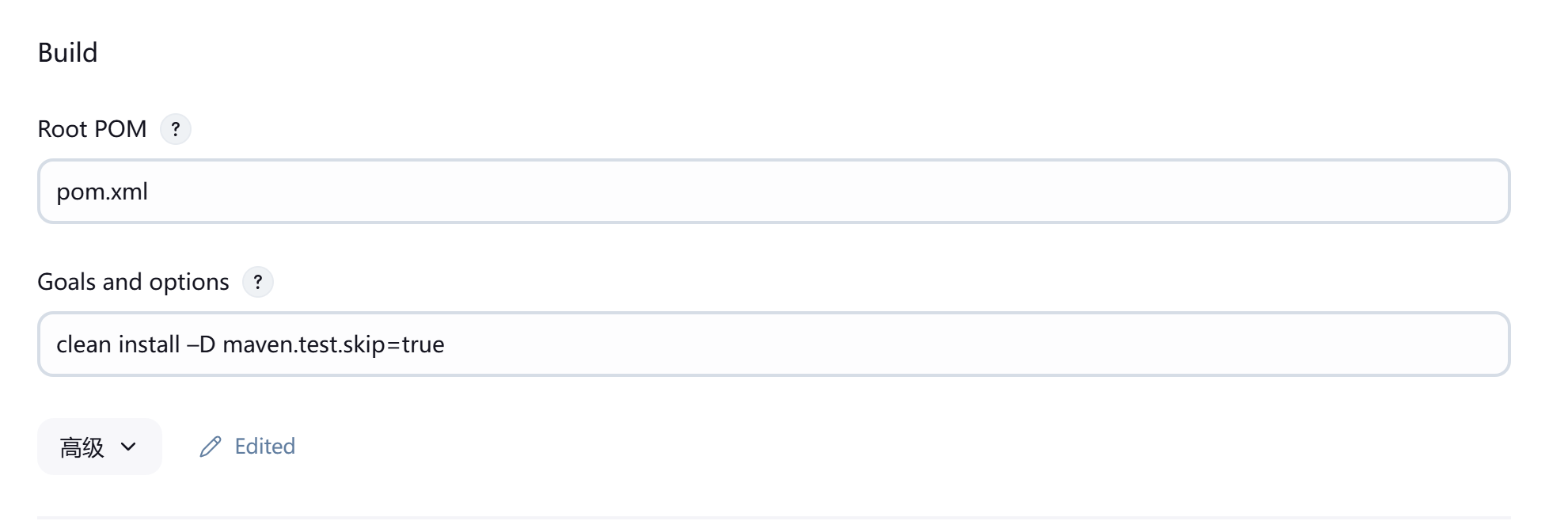1568x521 pixels.
Task: Focus the Root POM input field
Action: point(773,192)
